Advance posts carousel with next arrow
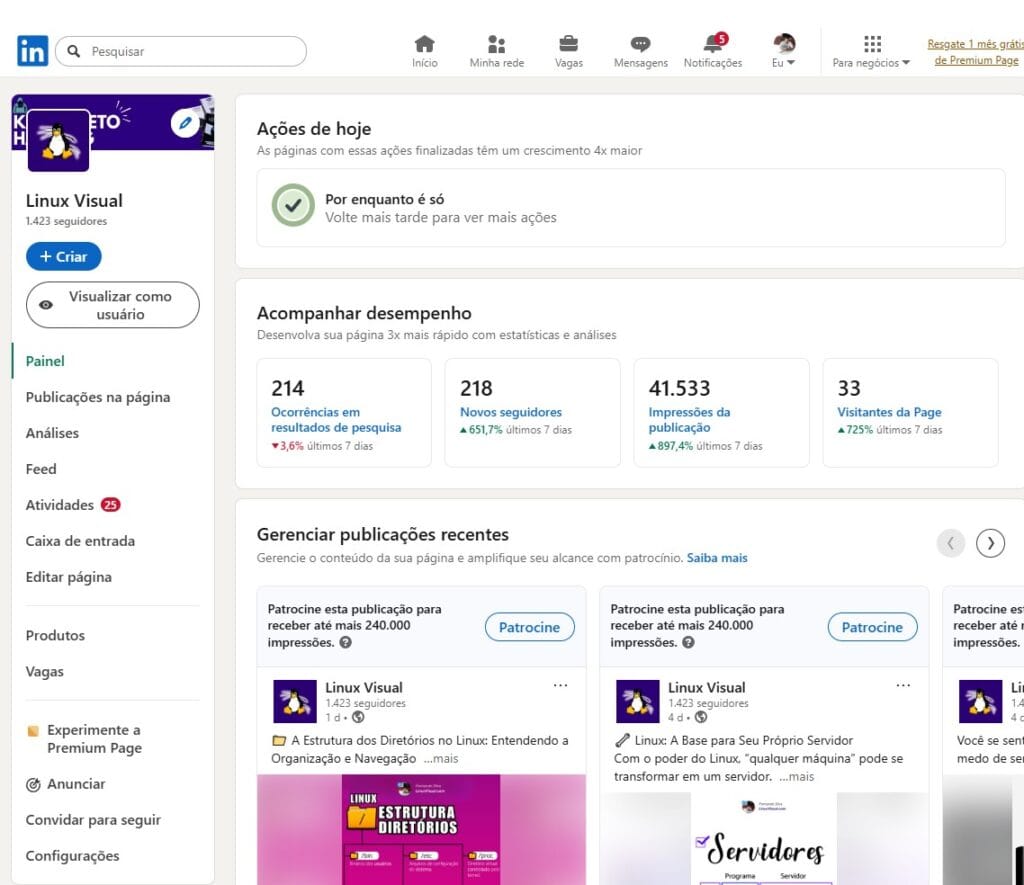Image resolution: width=1024 pixels, height=885 pixels. 990,543
